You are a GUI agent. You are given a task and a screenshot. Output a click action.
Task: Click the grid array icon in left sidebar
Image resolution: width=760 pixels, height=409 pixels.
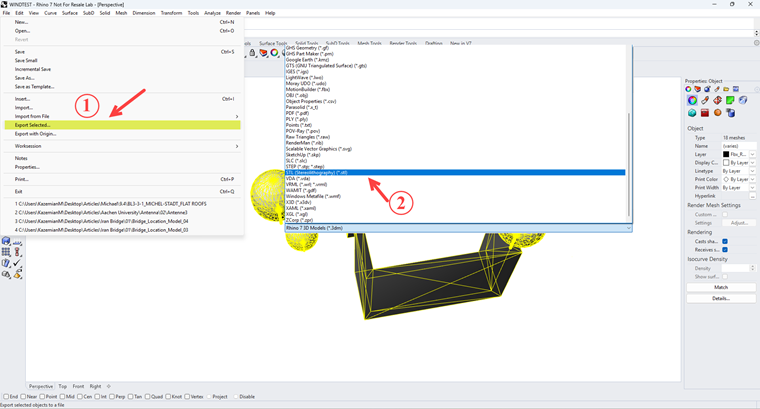[x=6, y=252]
